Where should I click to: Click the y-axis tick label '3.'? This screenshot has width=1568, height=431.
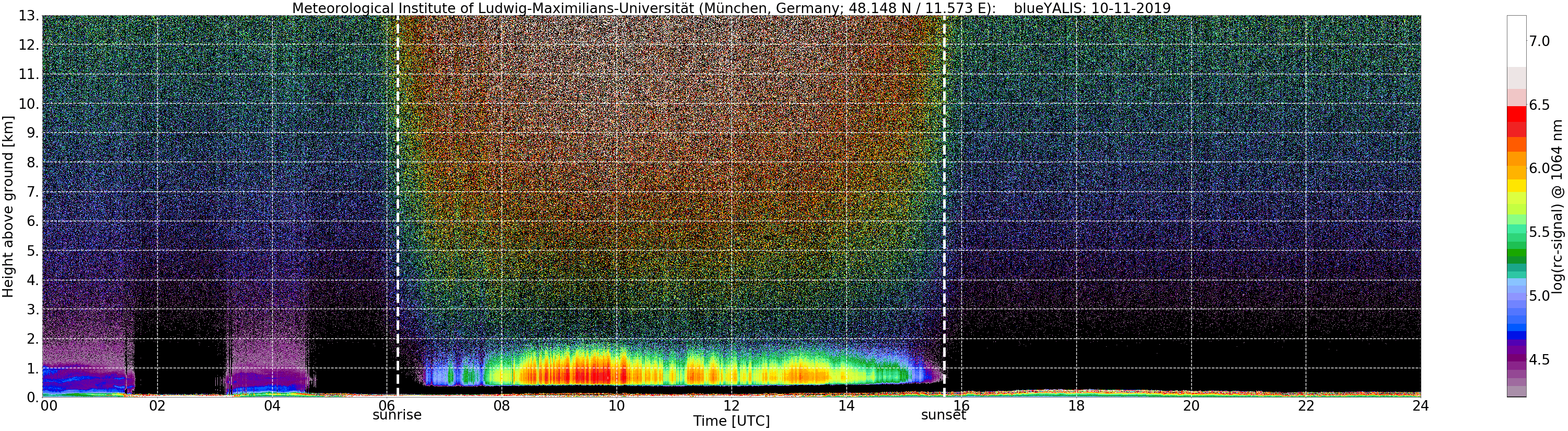[33, 309]
